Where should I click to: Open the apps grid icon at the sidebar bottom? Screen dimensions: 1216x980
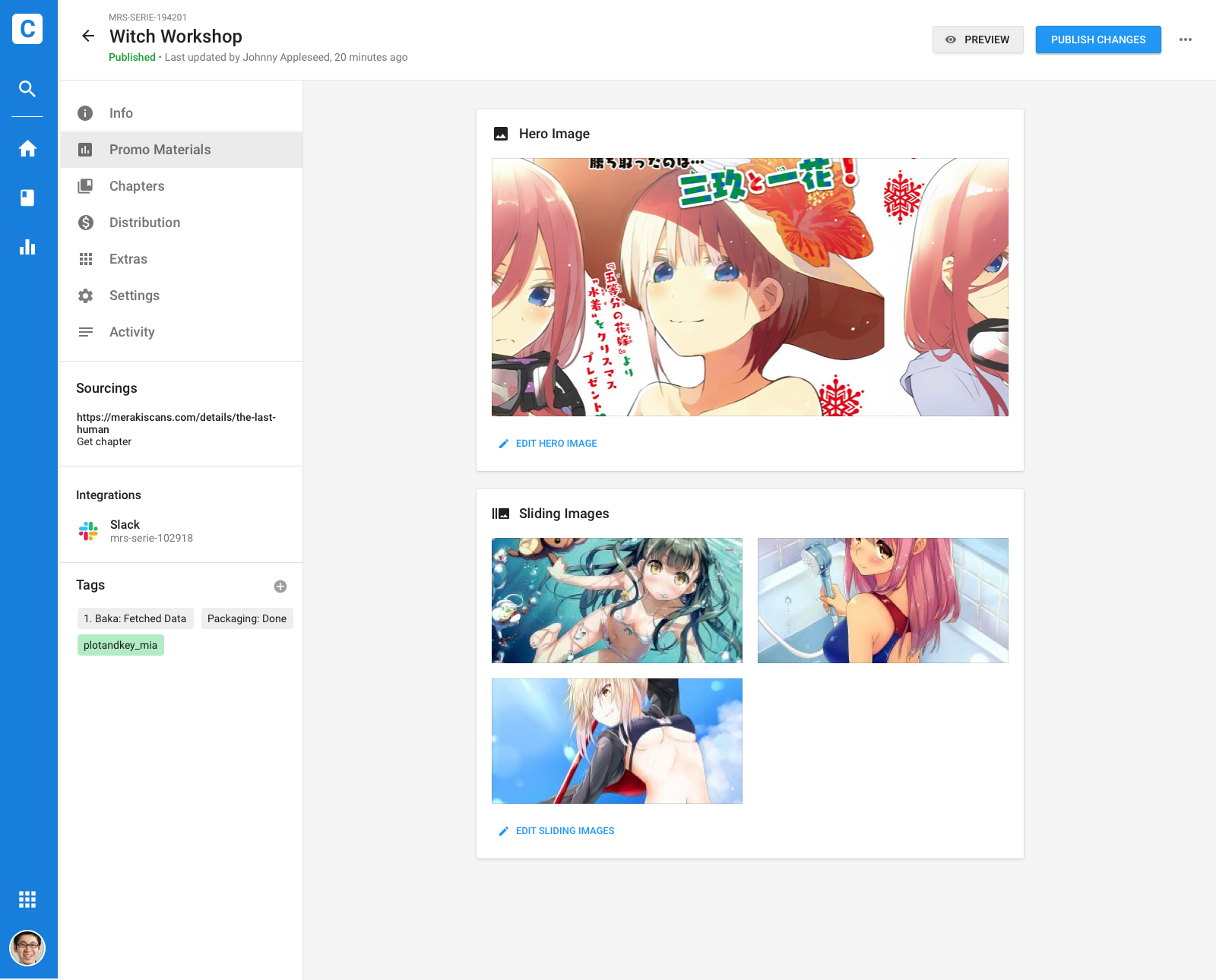(27, 899)
